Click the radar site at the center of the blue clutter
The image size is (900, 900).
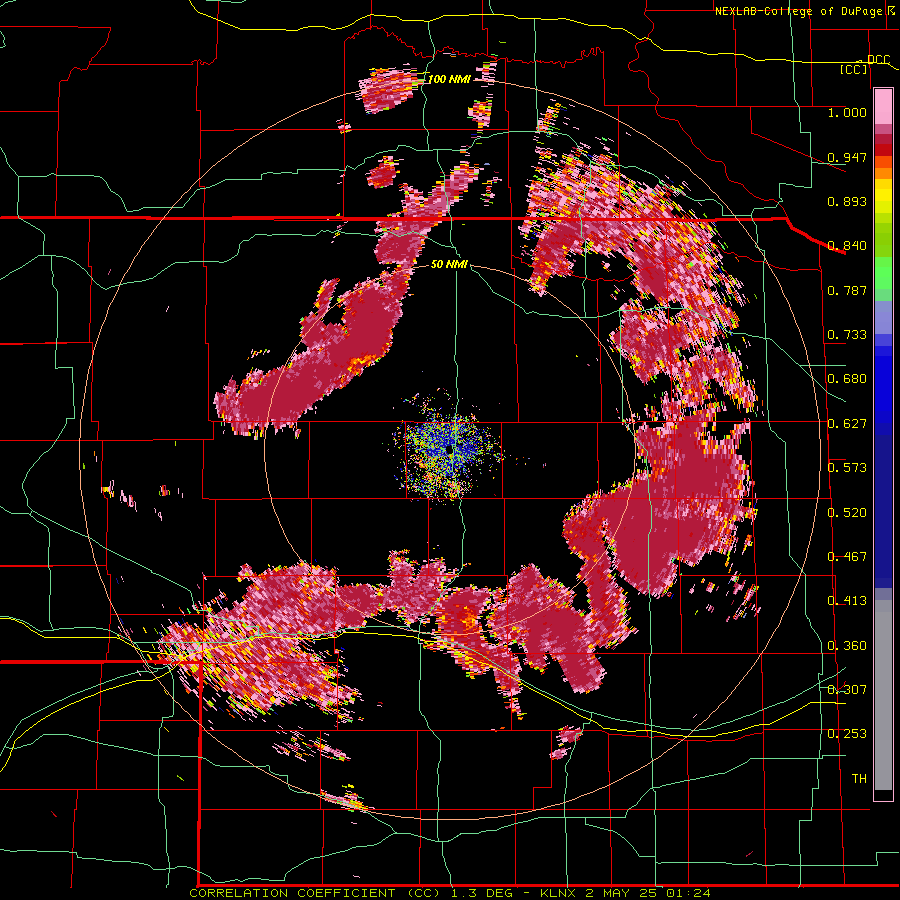[449, 451]
